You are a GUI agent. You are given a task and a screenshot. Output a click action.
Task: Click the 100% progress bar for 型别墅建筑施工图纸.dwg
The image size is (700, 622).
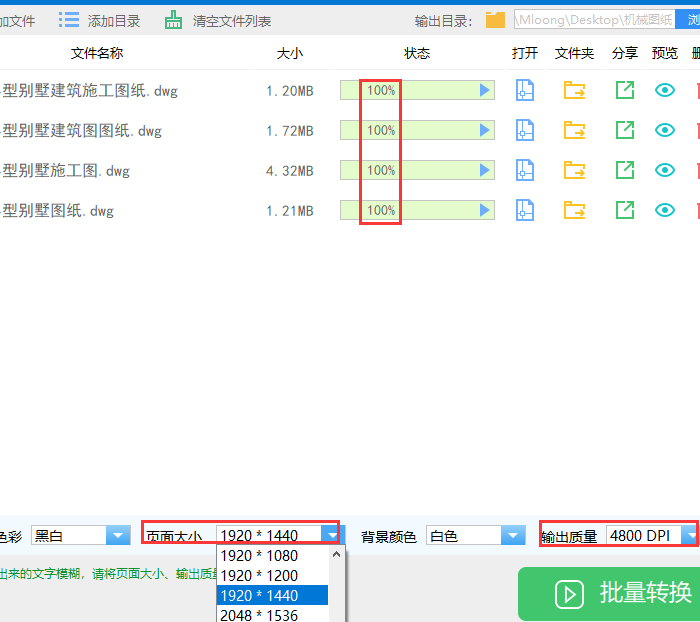pyautogui.click(x=417, y=90)
